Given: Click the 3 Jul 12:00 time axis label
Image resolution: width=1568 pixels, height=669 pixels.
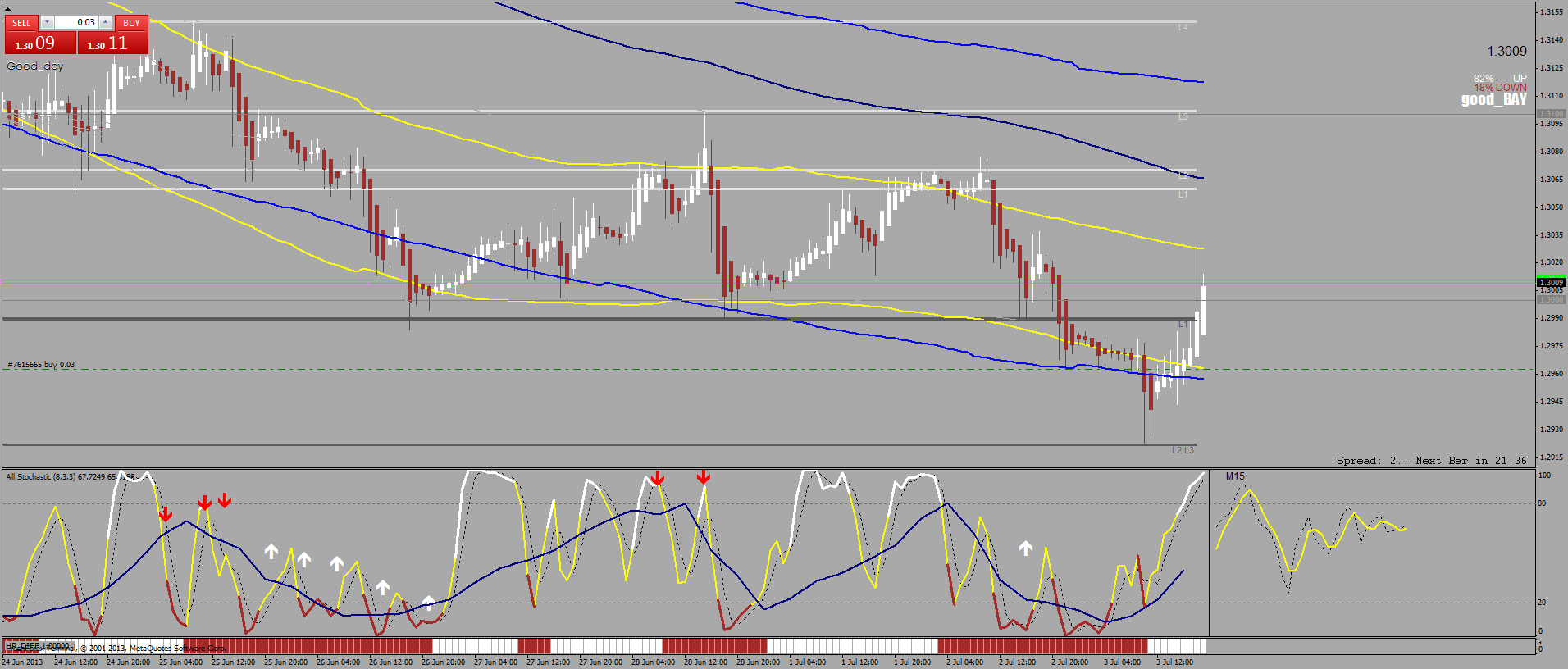Looking at the screenshot, I should (1174, 662).
